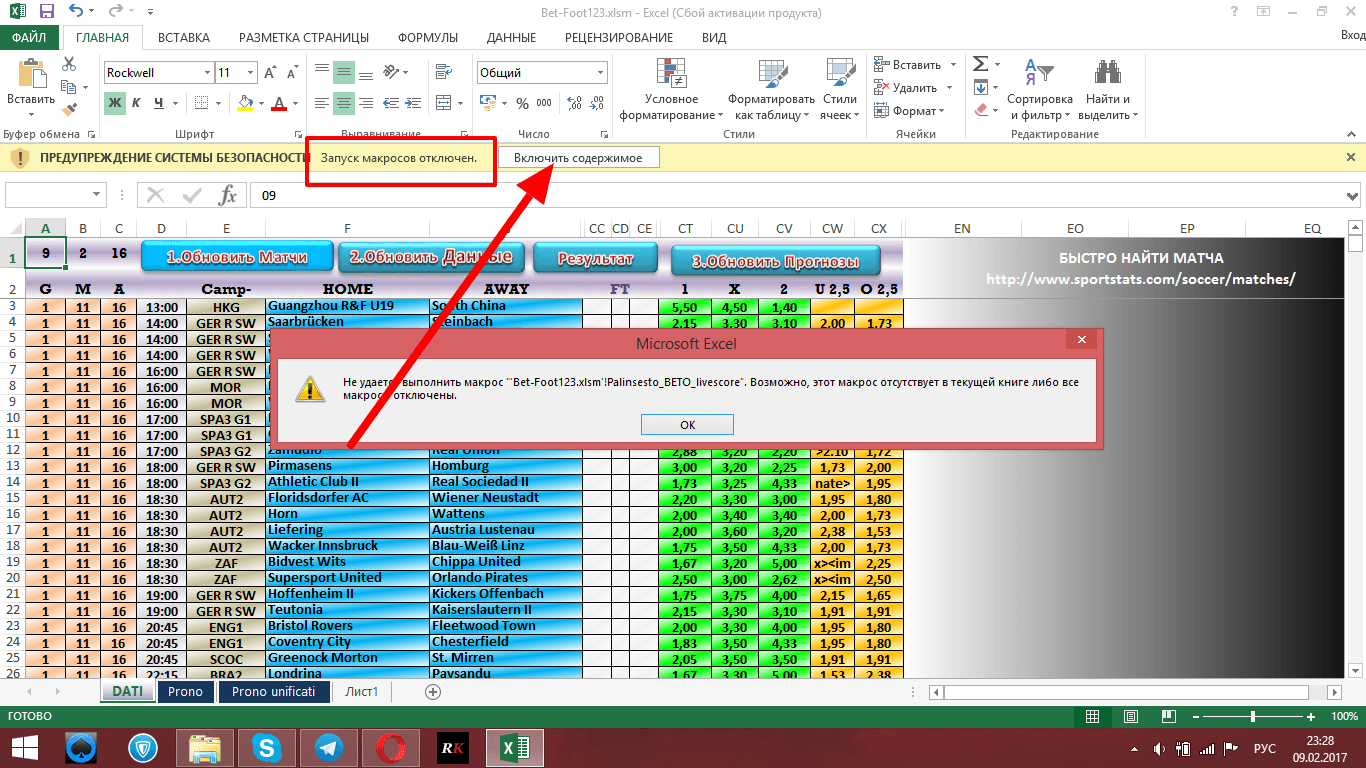The image size is (1366, 768).
Task: Click the AutoSum sigma icon
Action: coord(980,64)
